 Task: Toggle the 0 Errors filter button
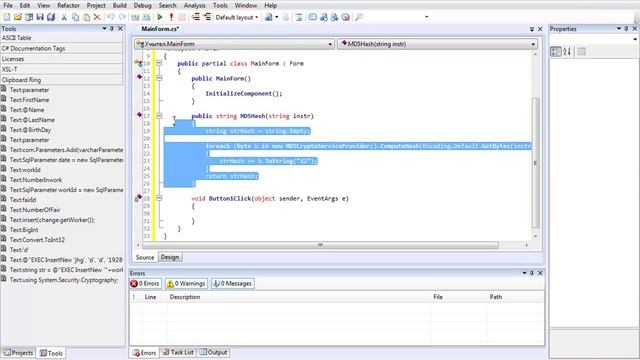pos(145,283)
